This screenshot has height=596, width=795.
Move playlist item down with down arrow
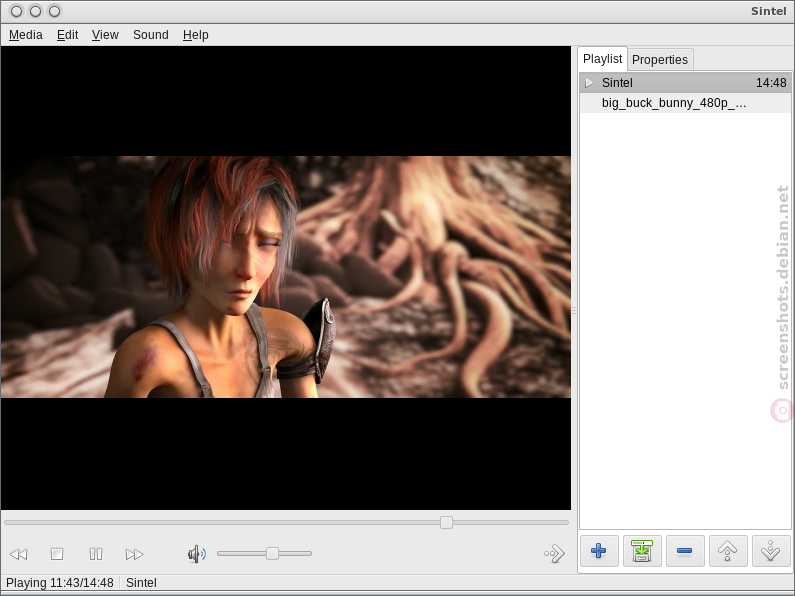pyautogui.click(x=771, y=550)
